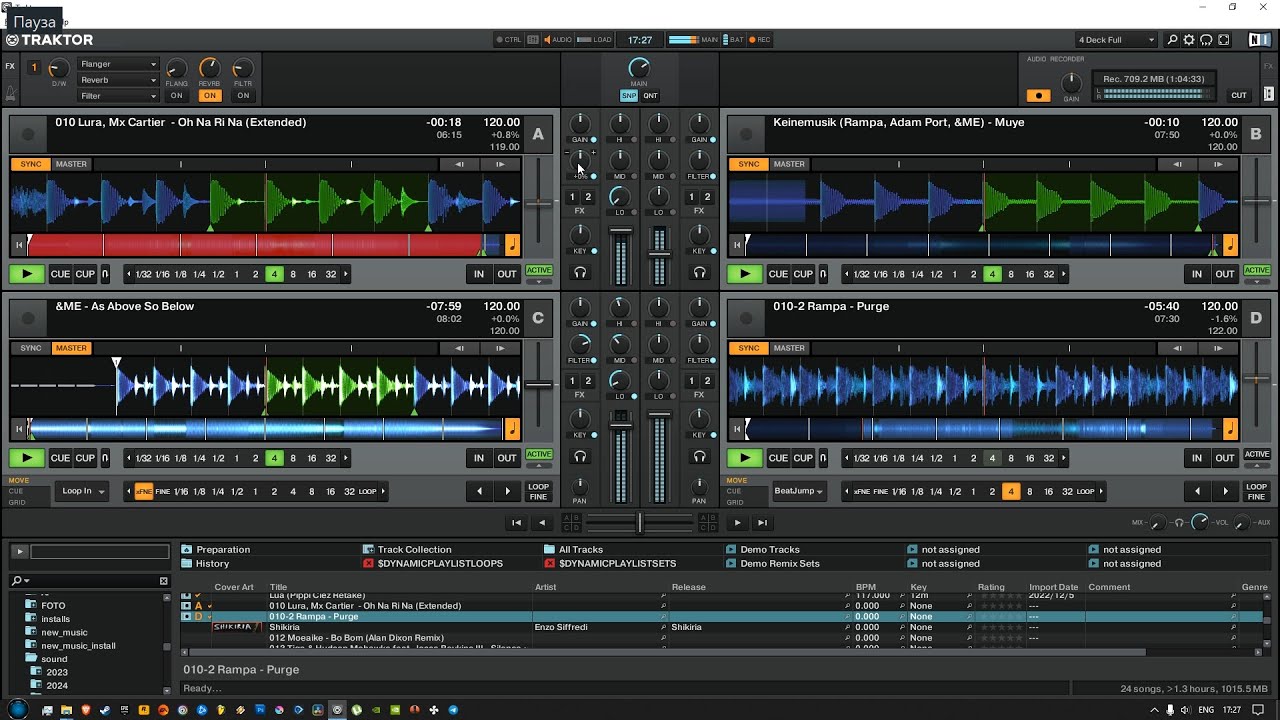
Task: Open the Filter effect selector dropdown
Action: [x=118, y=96]
